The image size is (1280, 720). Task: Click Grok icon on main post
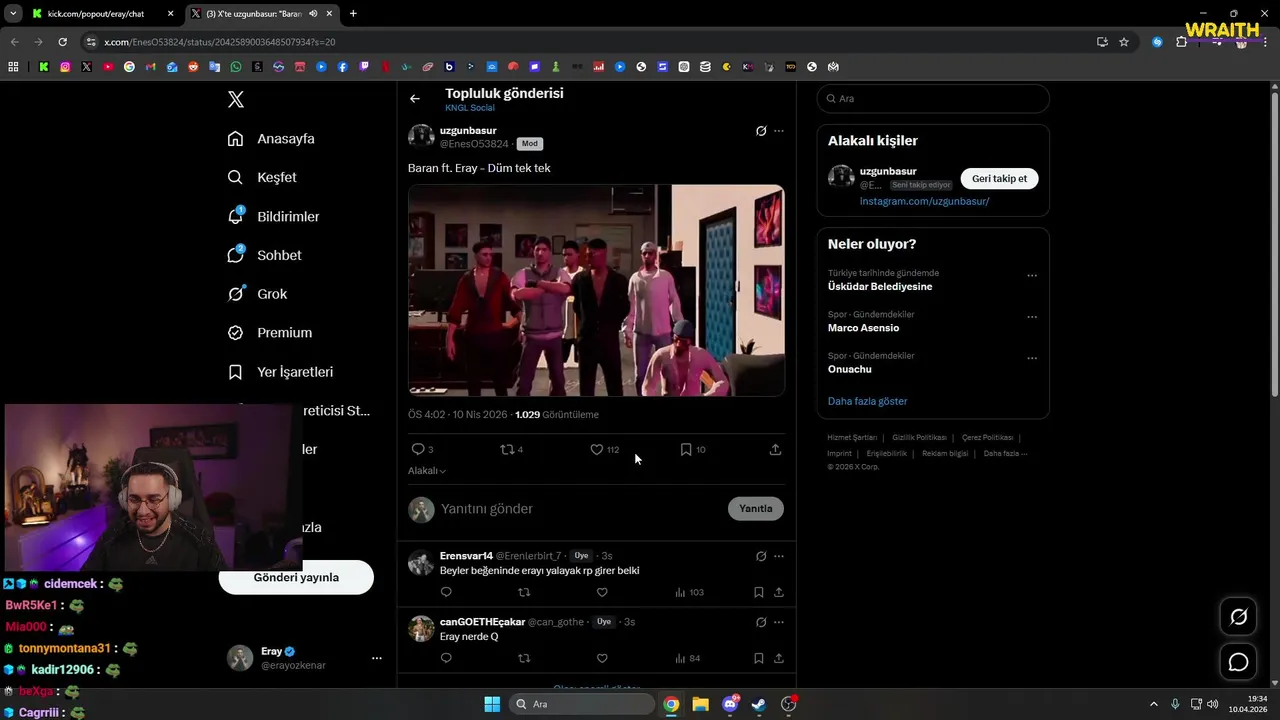[761, 131]
